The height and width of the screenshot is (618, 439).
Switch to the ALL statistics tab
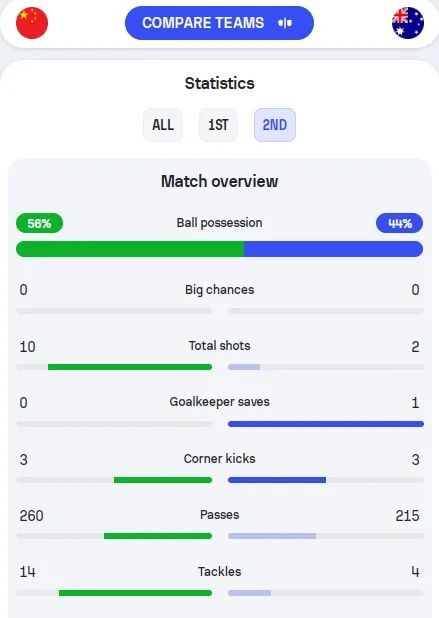pos(163,125)
